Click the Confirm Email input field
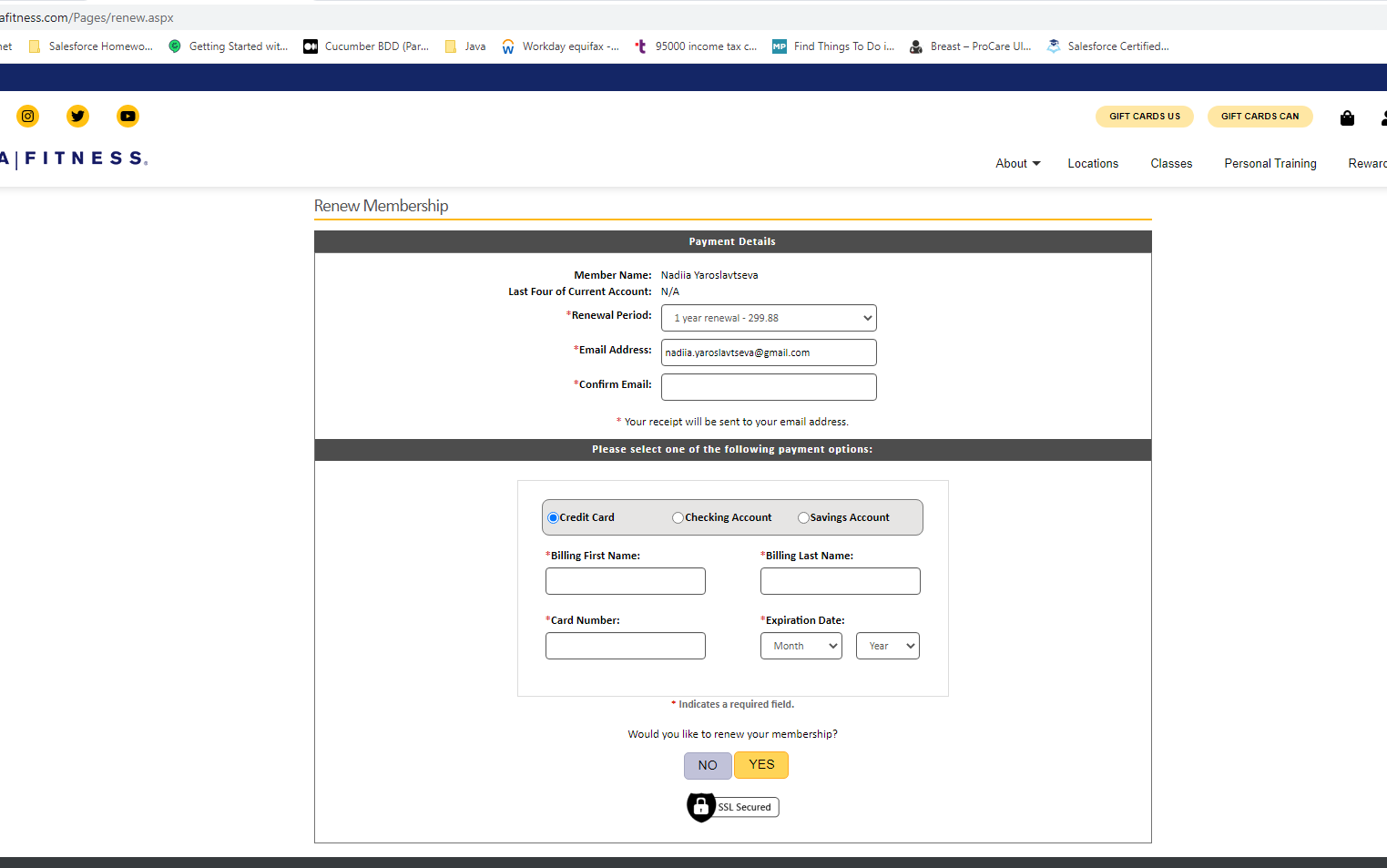 (768, 386)
